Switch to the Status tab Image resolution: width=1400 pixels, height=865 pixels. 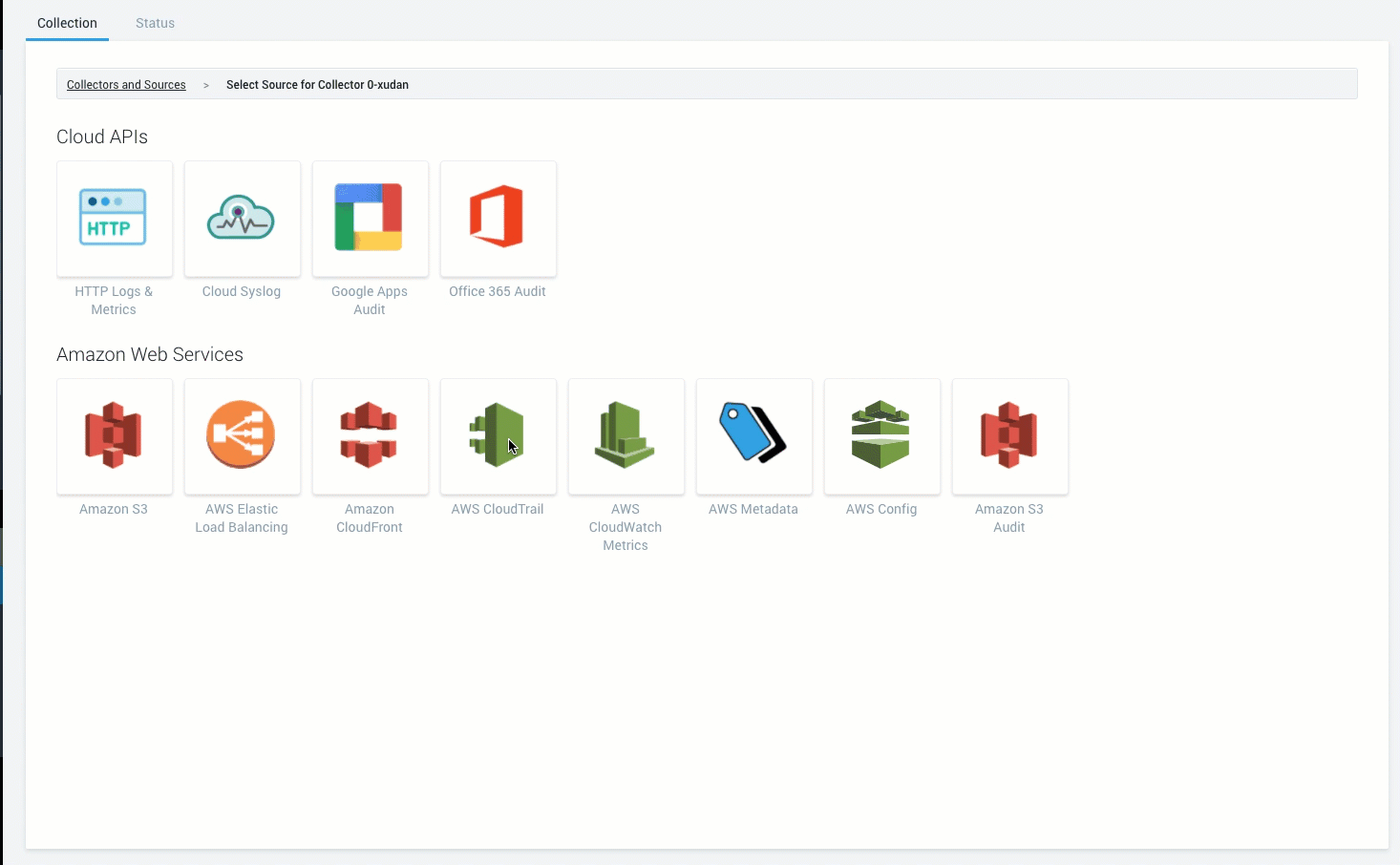(x=155, y=23)
